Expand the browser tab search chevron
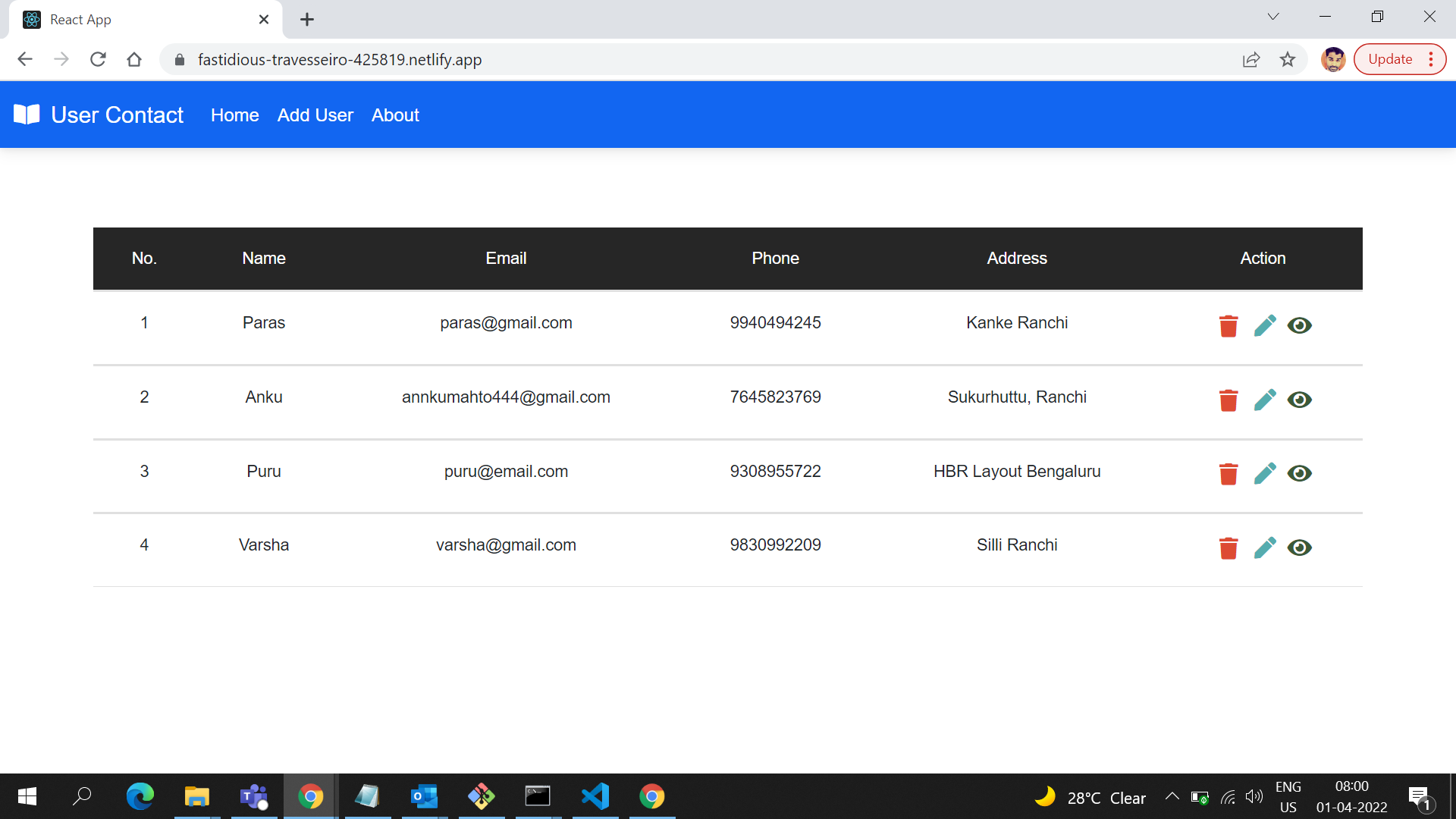 click(1273, 16)
